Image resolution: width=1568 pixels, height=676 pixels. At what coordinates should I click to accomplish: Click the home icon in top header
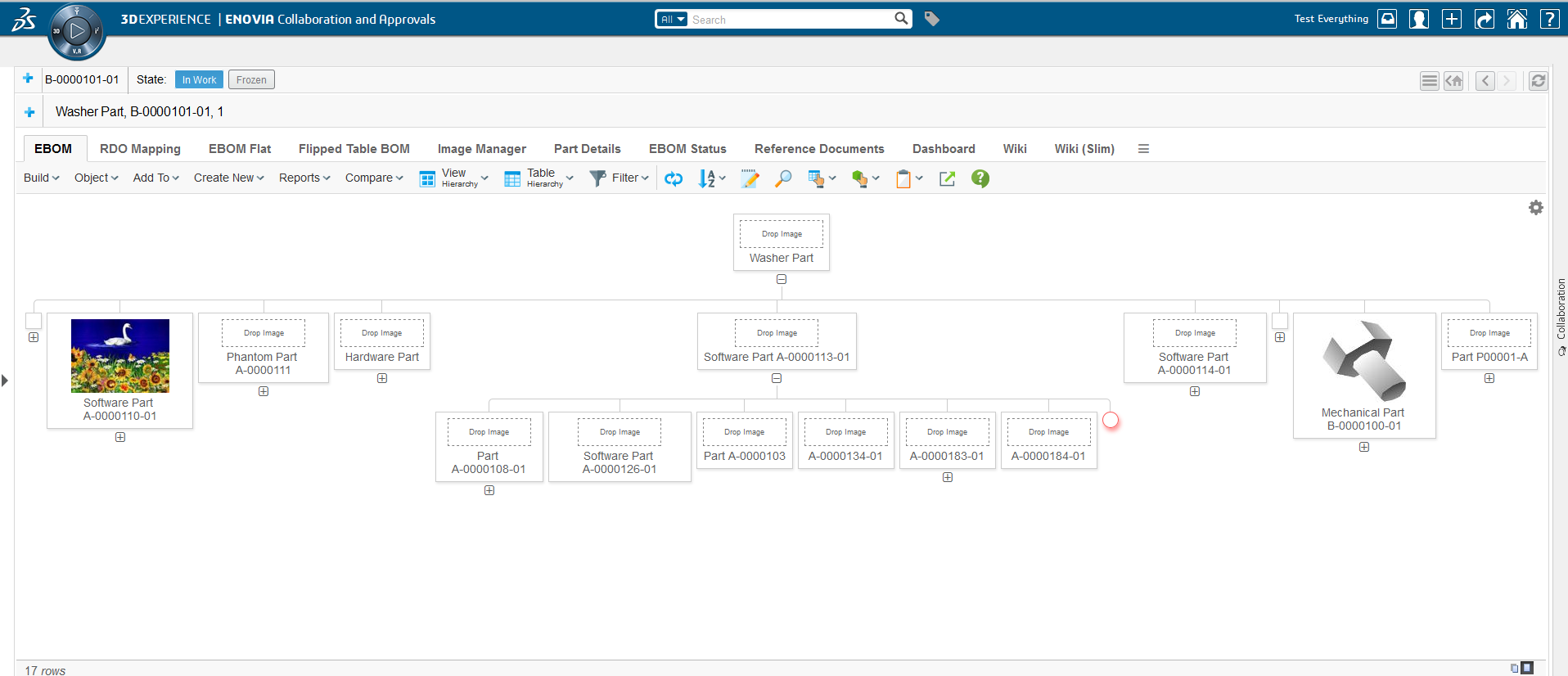pos(1516,19)
